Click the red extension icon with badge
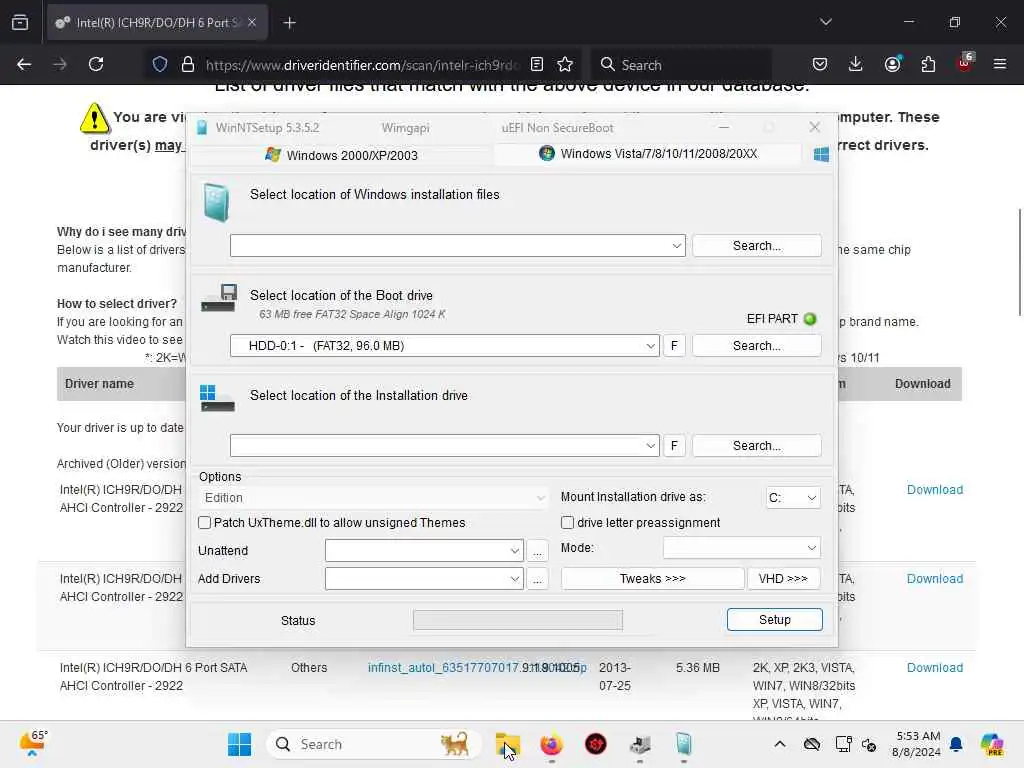This screenshot has height=768, width=1024. click(965, 63)
